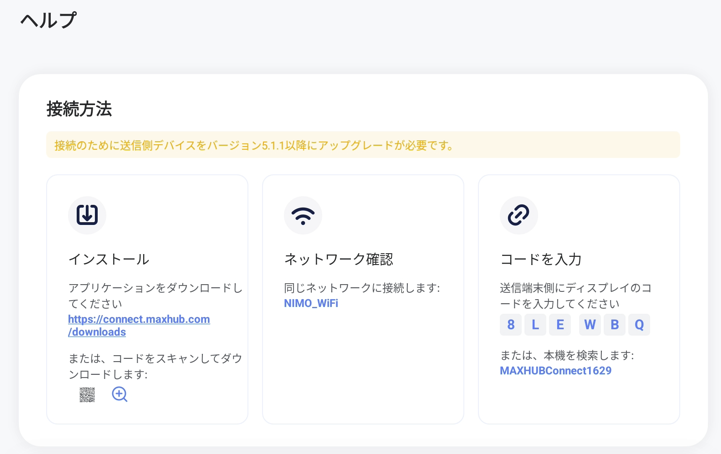
Task: Click the ネットワーク確認 card heading
Action: pyautogui.click(x=338, y=259)
